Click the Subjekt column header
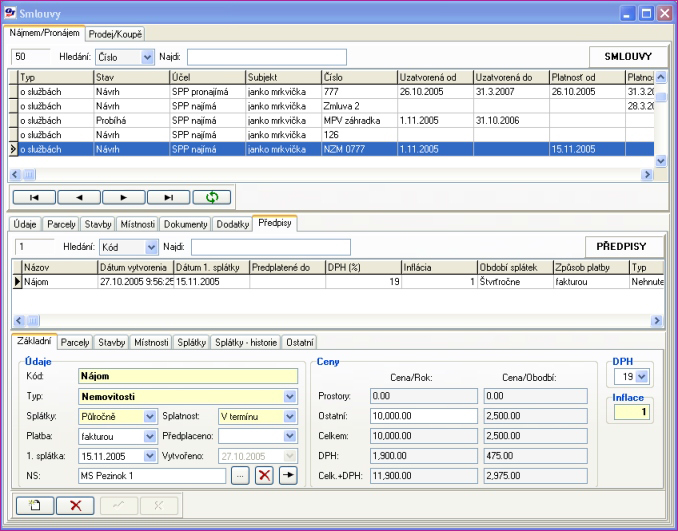678x531 pixels. click(283, 77)
